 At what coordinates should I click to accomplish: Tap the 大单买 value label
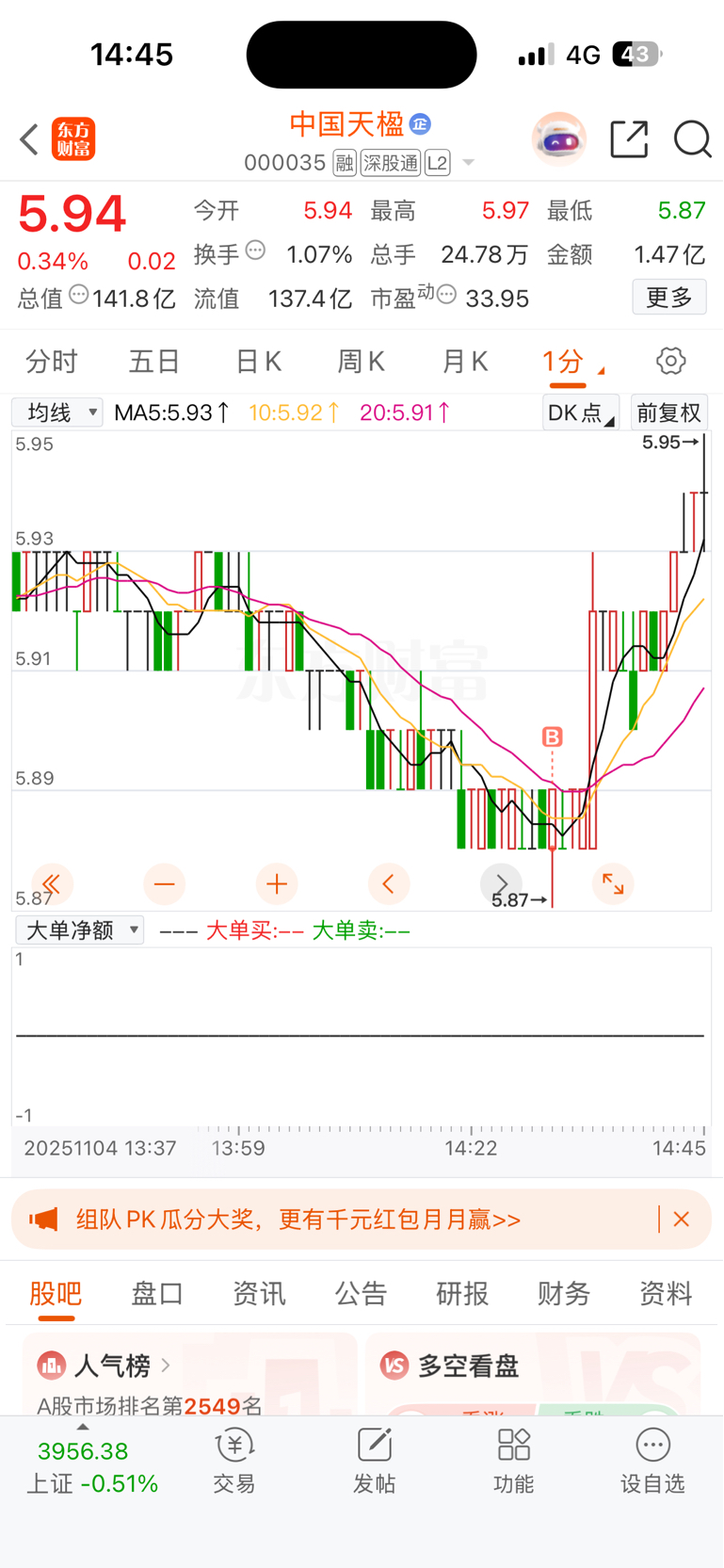[254, 930]
